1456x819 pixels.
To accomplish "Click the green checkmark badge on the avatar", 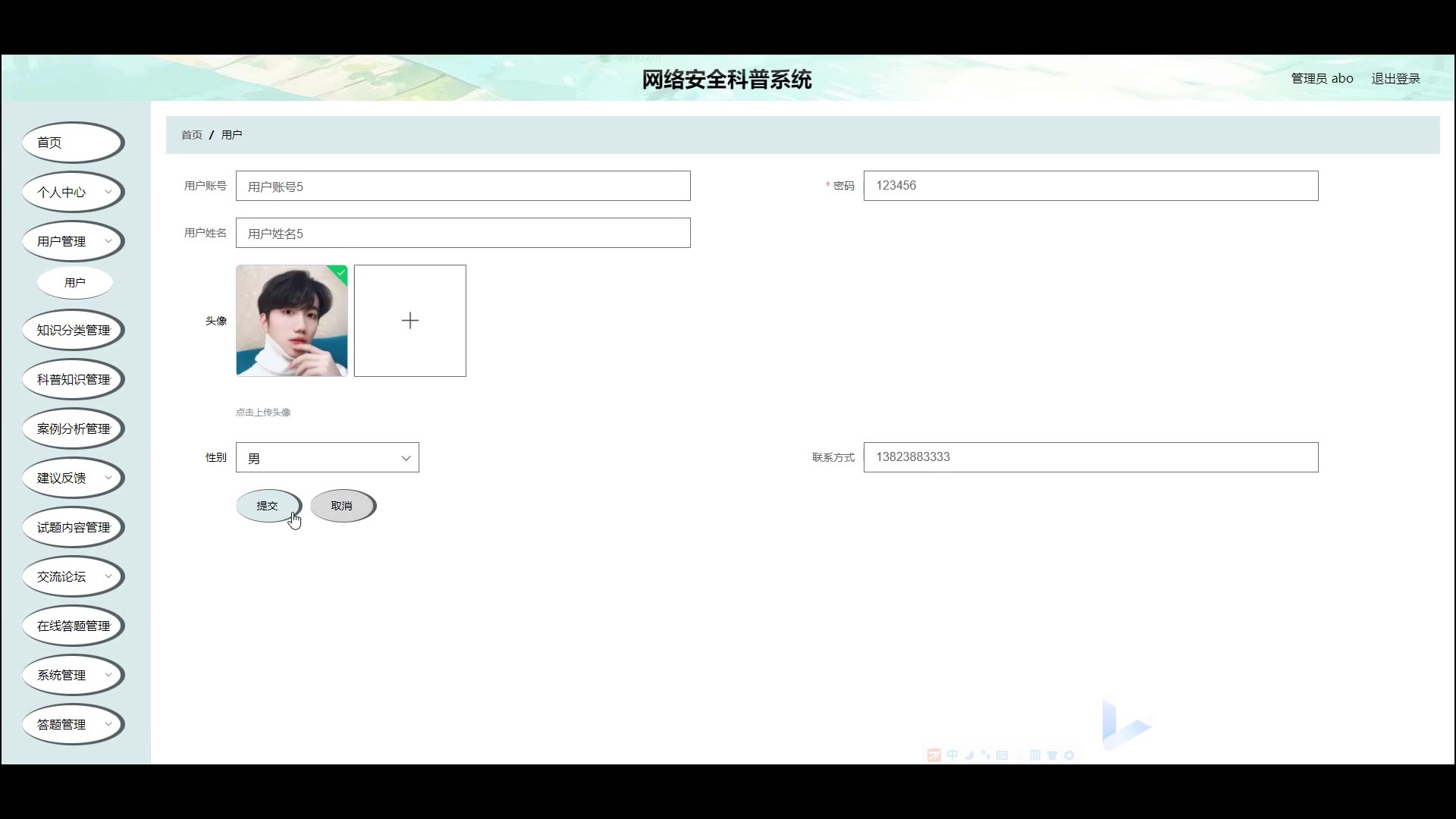I will (340, 272).
